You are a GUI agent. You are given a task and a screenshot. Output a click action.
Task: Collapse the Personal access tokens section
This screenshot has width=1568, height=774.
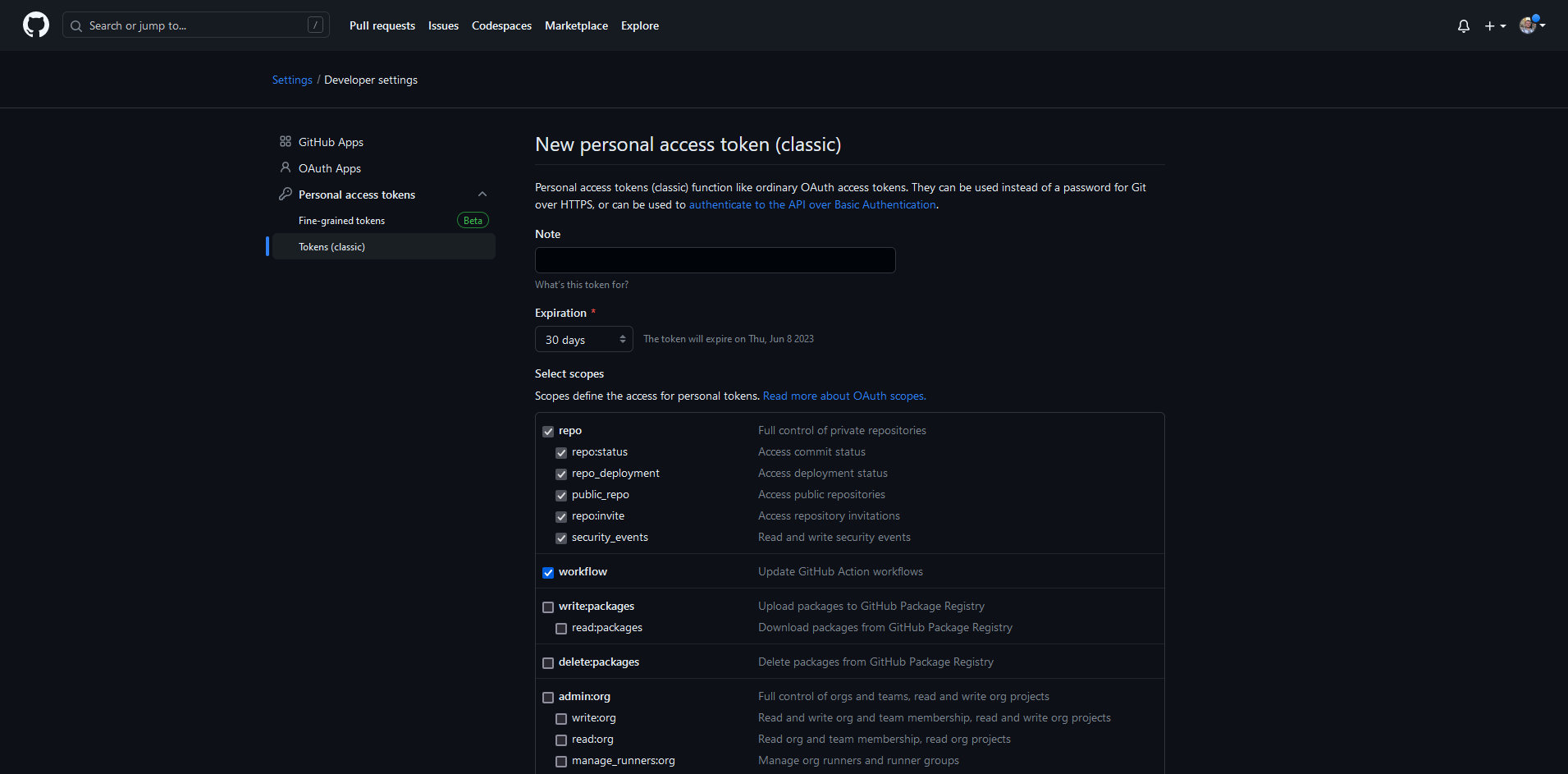coord(482,195)
